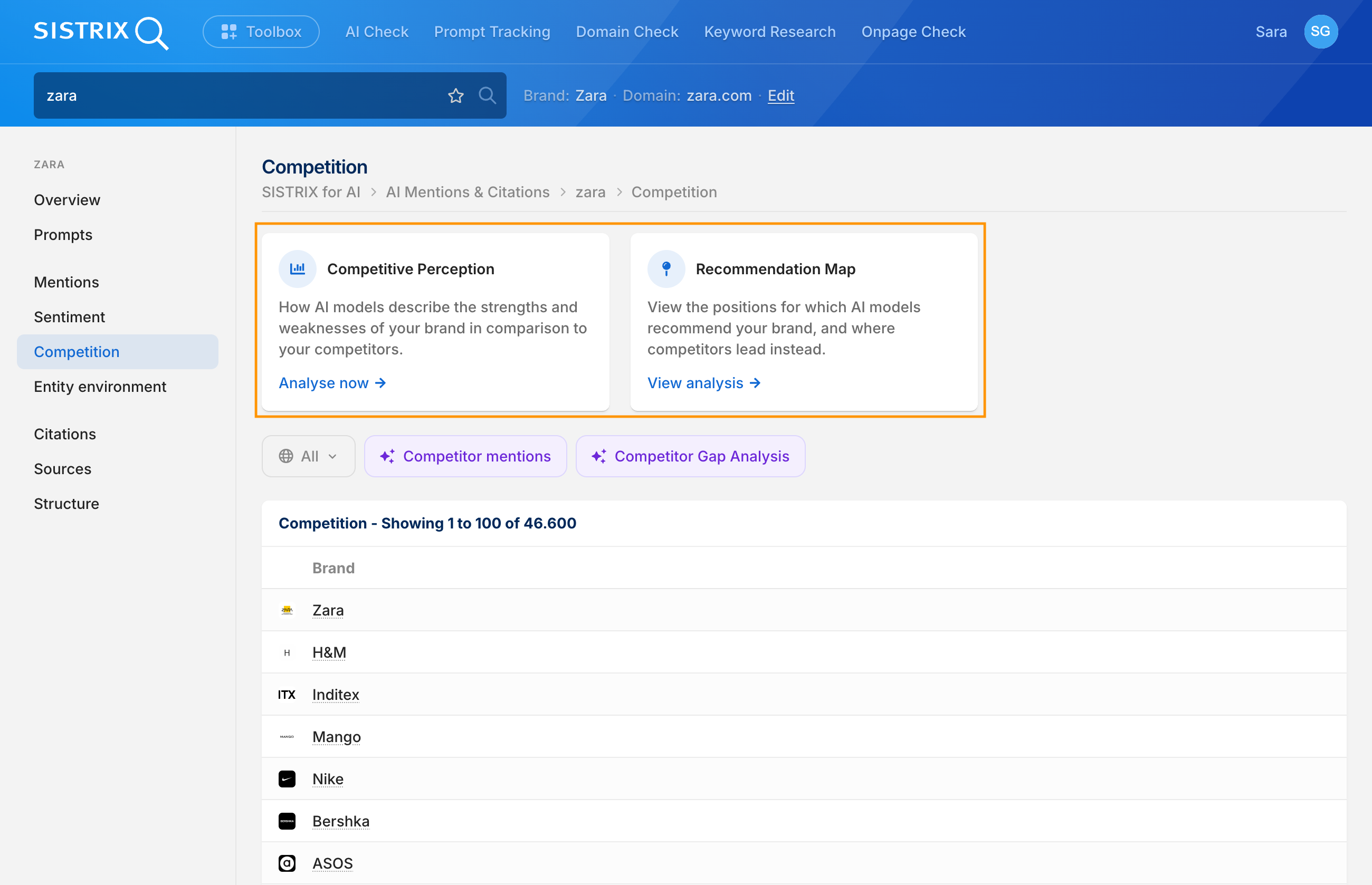Open Entity environment in sidebar
Image resolution: width=1372 pixels, height=885 pixels.
100,387
